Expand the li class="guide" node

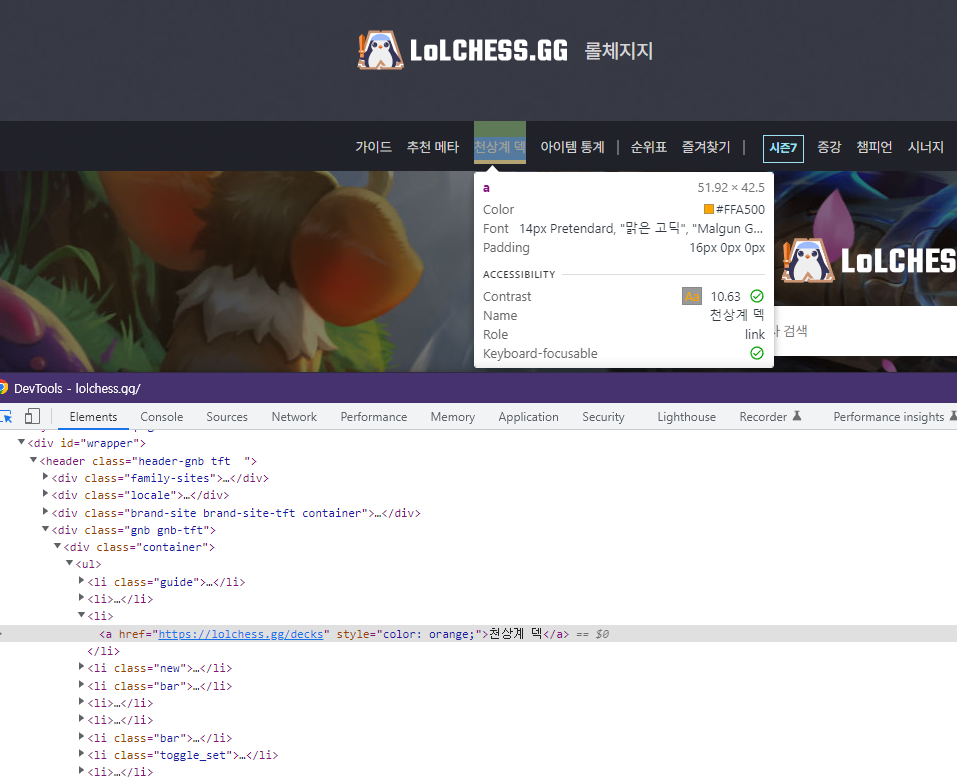(81, 580)
